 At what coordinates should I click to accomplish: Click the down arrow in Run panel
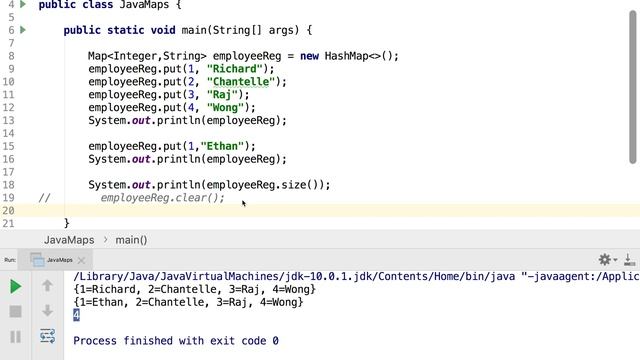coord(47,311)
